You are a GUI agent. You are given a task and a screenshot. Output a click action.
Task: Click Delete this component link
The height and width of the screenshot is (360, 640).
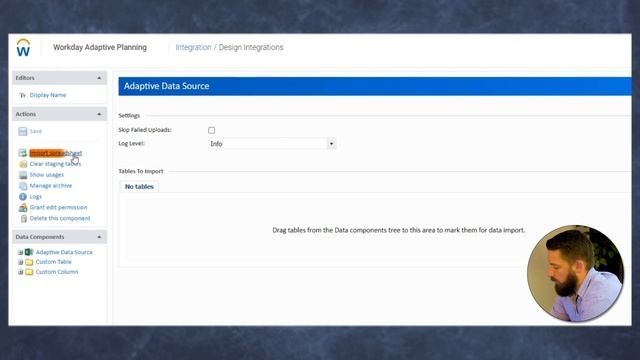tap(60, 219)
